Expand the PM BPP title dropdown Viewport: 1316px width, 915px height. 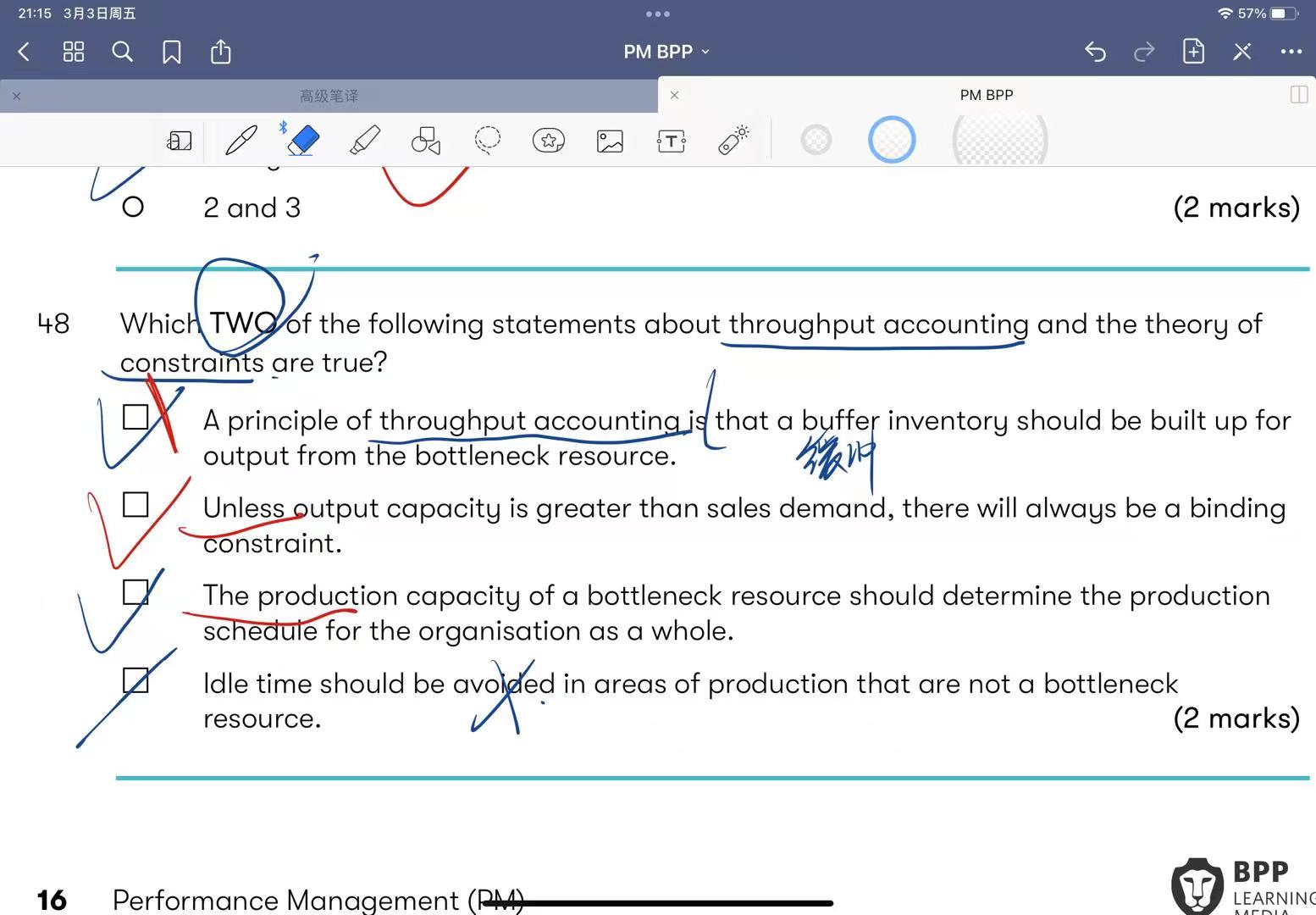(666, 52)
